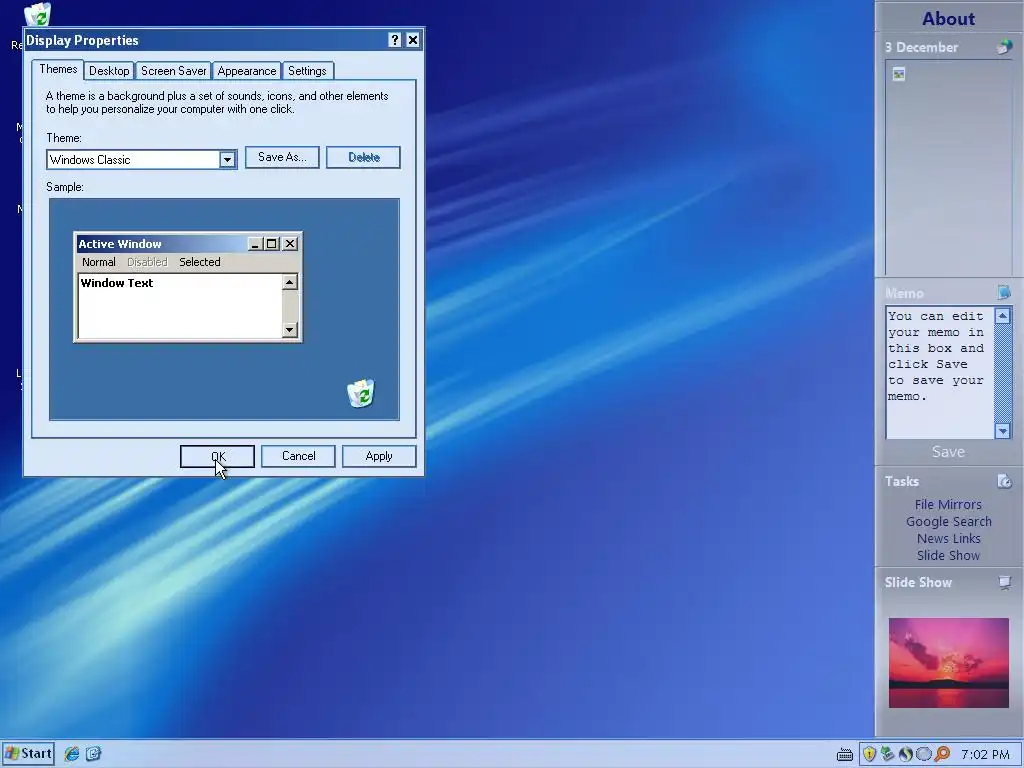Open the Appearance tab

point(247,71)
